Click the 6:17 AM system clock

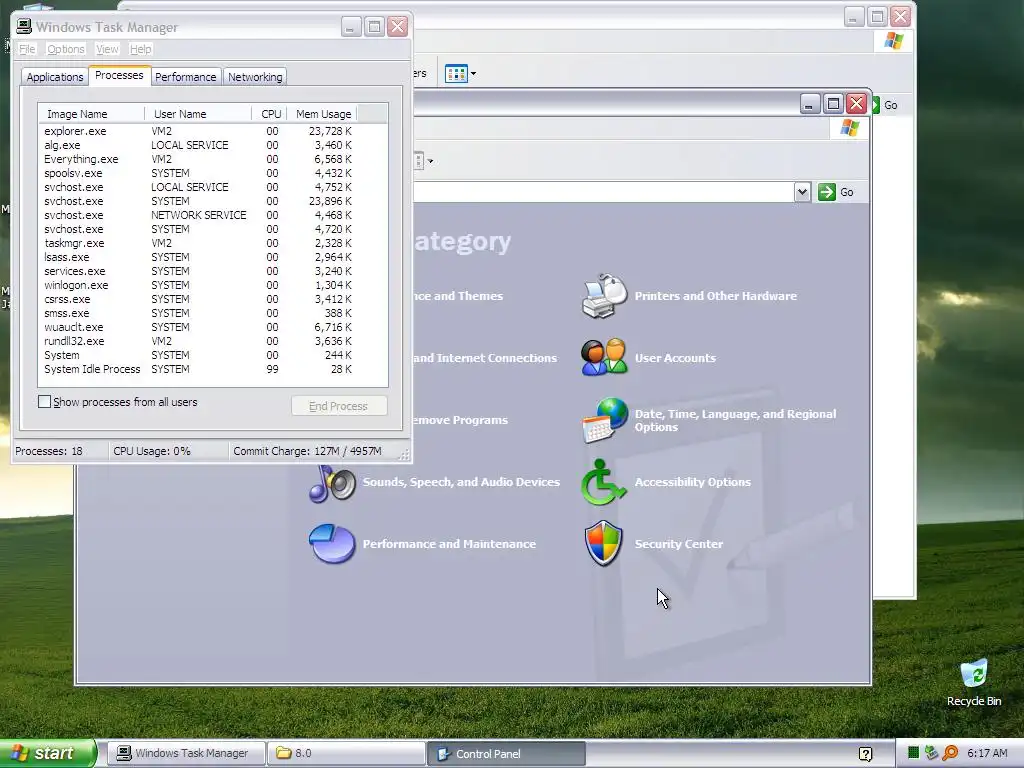tap(987, 753)
